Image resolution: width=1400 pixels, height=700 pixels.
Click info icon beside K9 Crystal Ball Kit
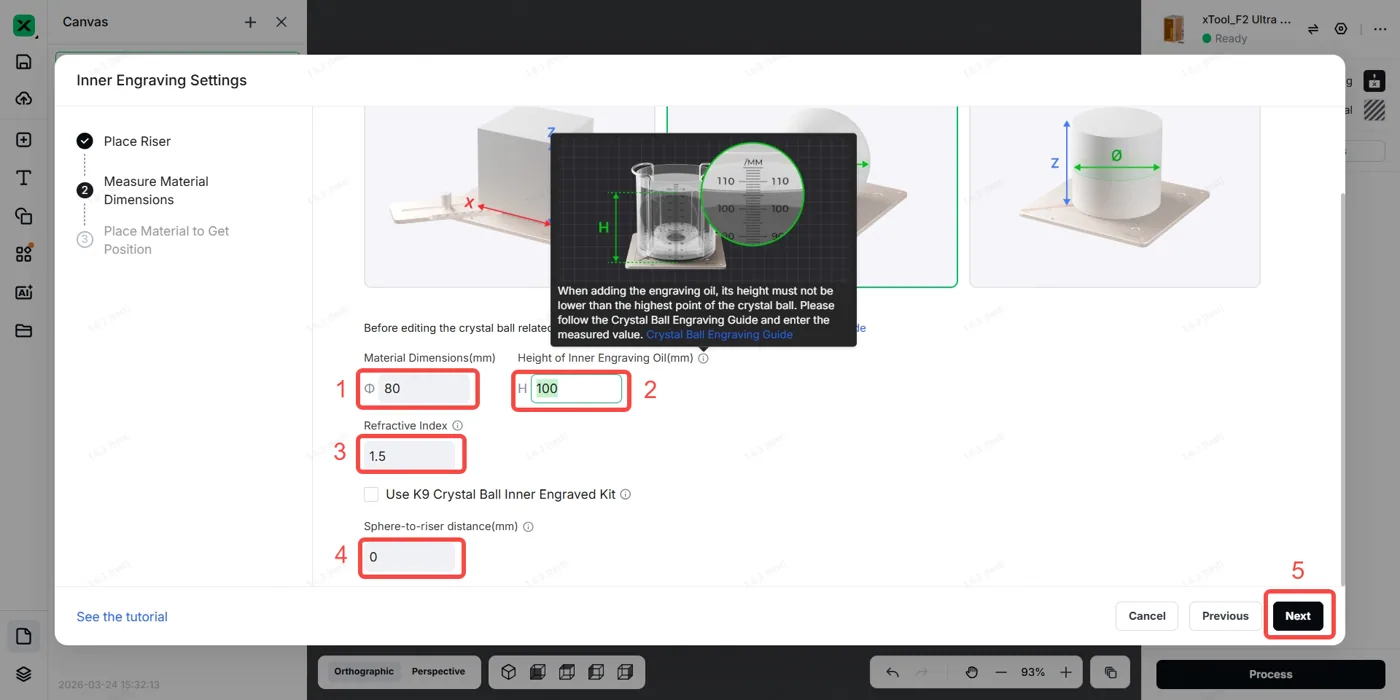click(625, 494)
